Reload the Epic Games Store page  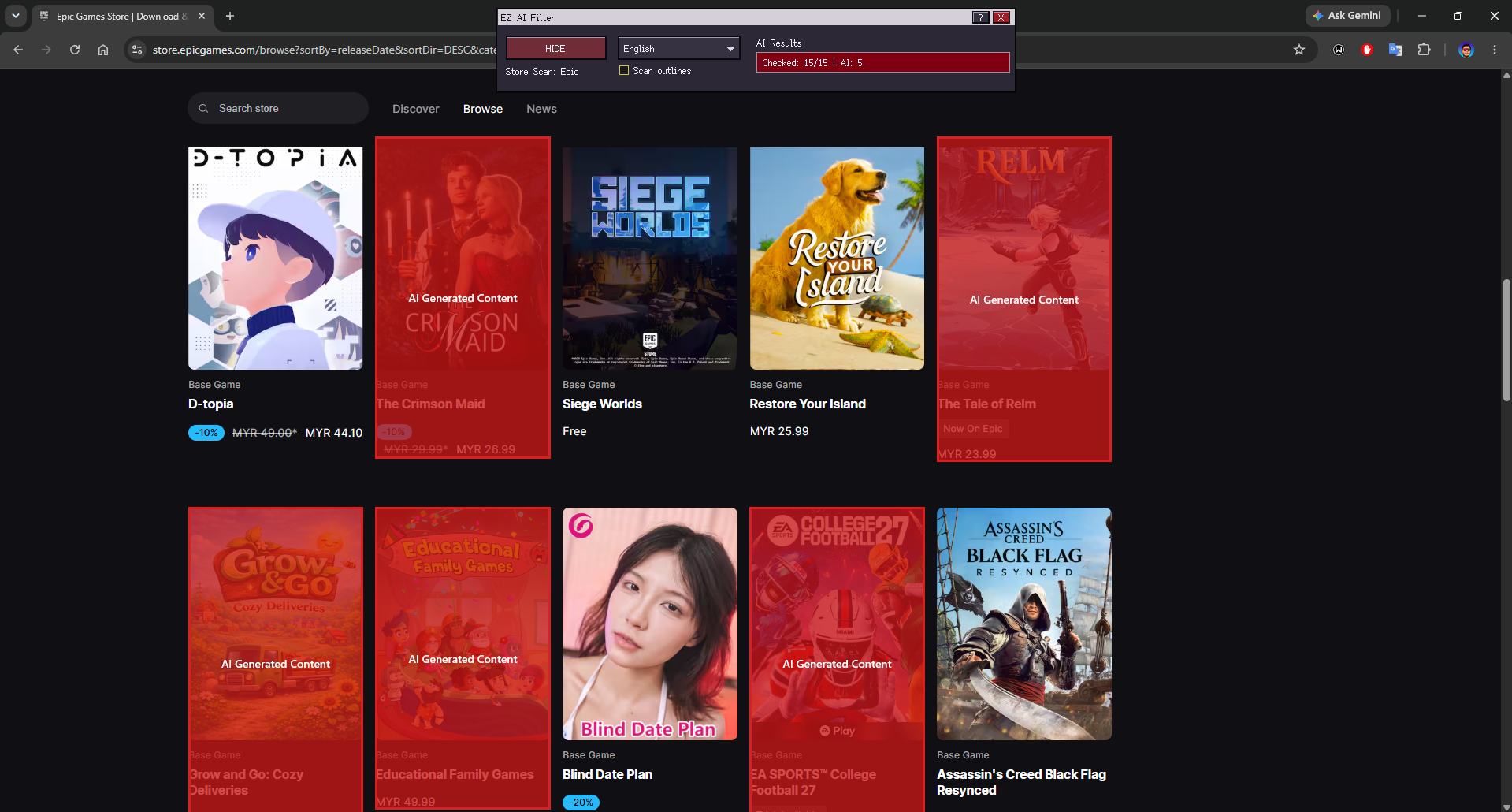tap(75, 50)
